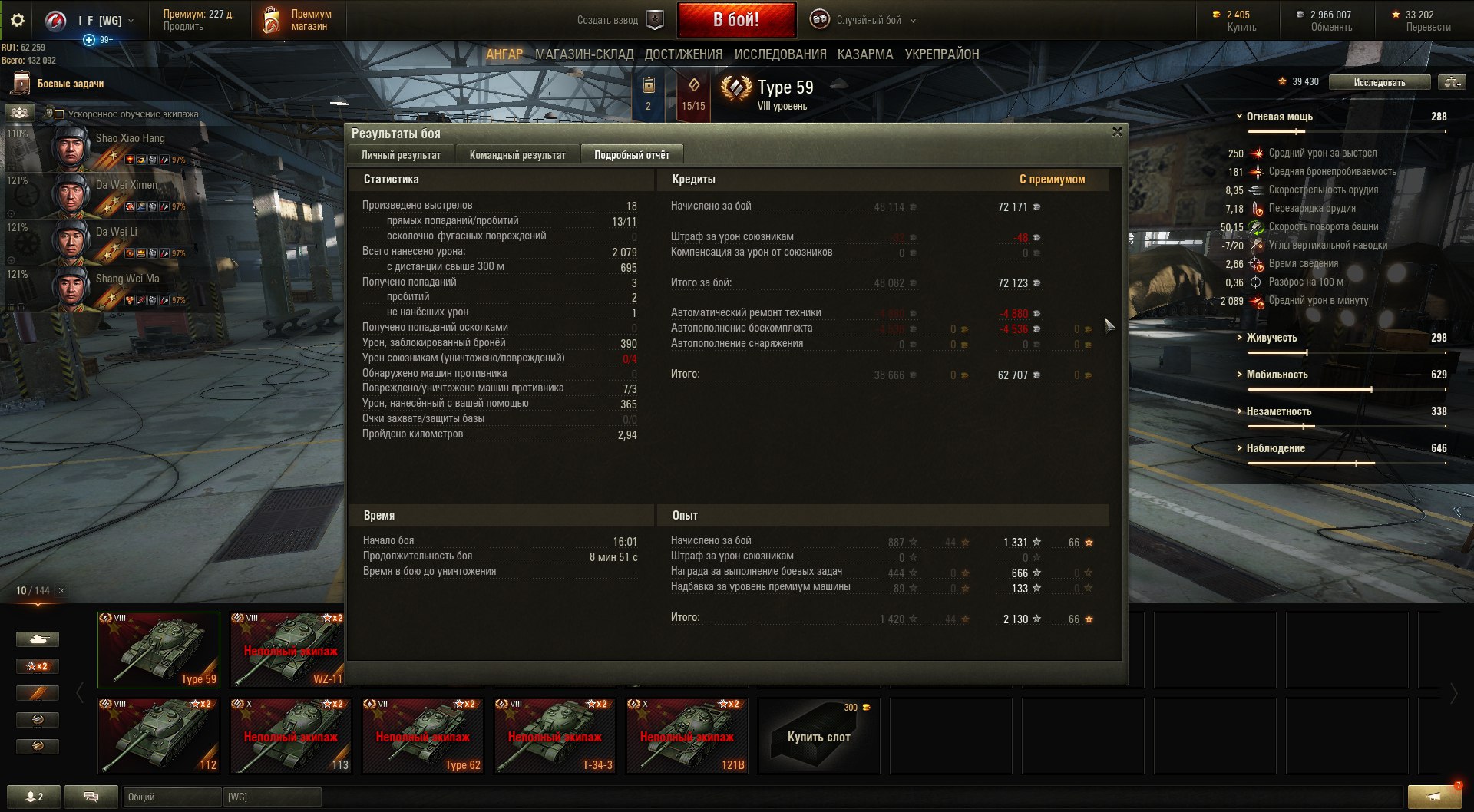Click the notifications icon at bottom right

click(1434, 797)
